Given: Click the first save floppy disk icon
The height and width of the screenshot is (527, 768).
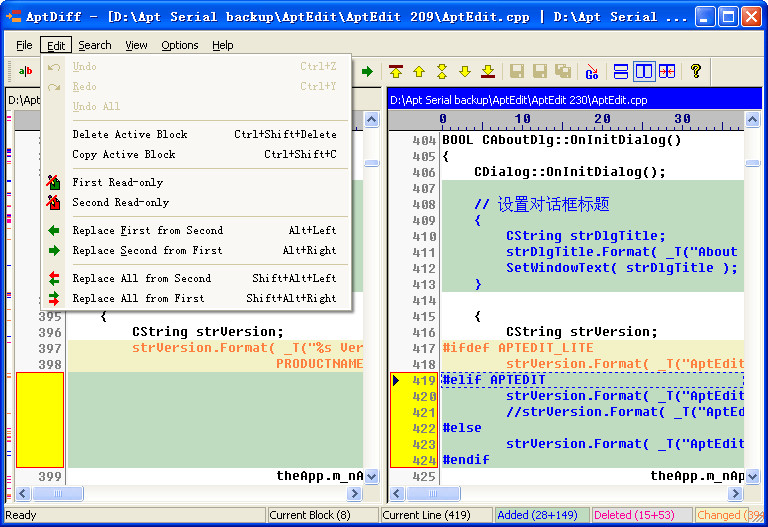Looking at the screenshot, I should point(517,72).
